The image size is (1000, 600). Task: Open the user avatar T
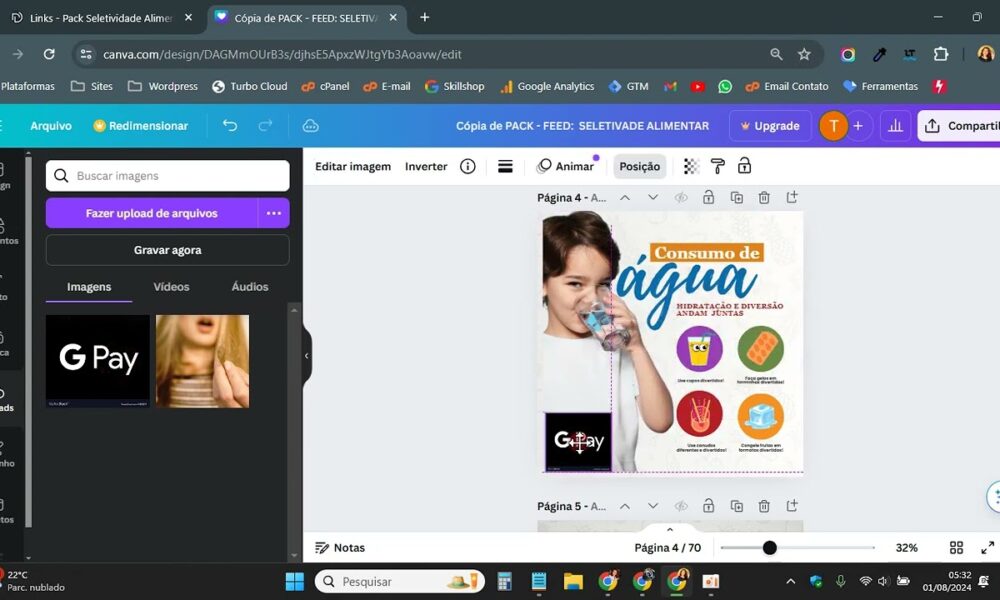(833, 126)
